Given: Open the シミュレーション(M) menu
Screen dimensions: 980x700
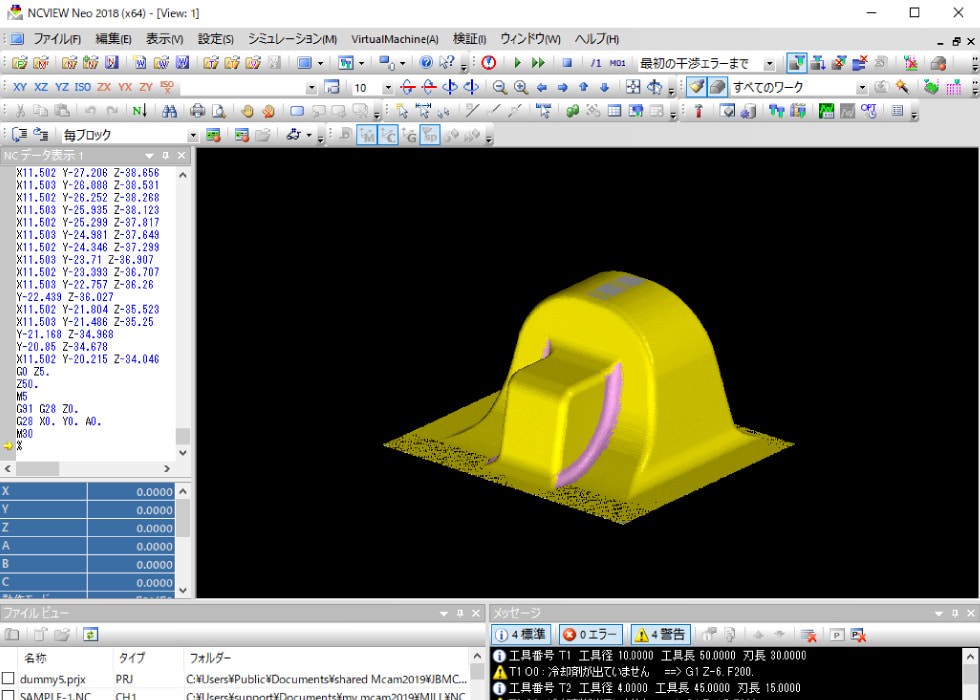Looking at the screenshot, I should point(292,39).
